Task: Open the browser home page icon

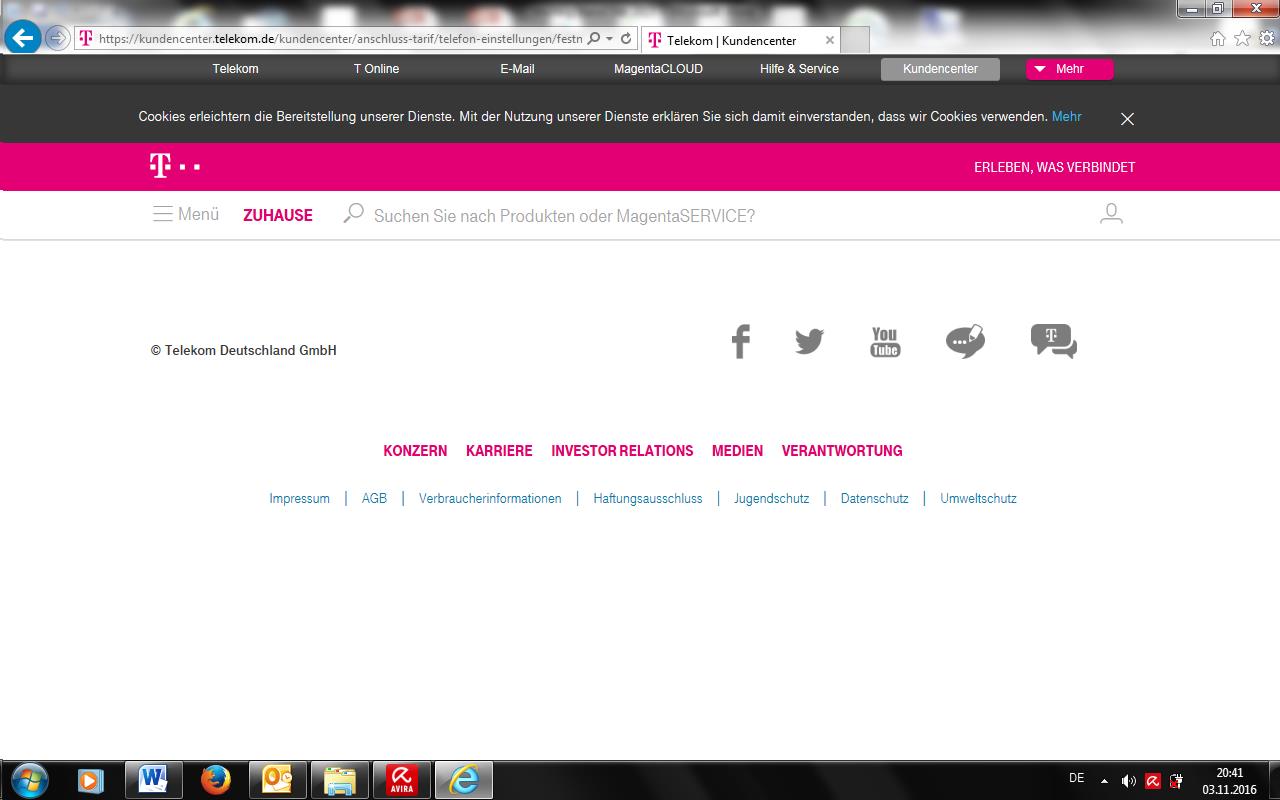Action: pyautogui.click(x=1217, y=38)
